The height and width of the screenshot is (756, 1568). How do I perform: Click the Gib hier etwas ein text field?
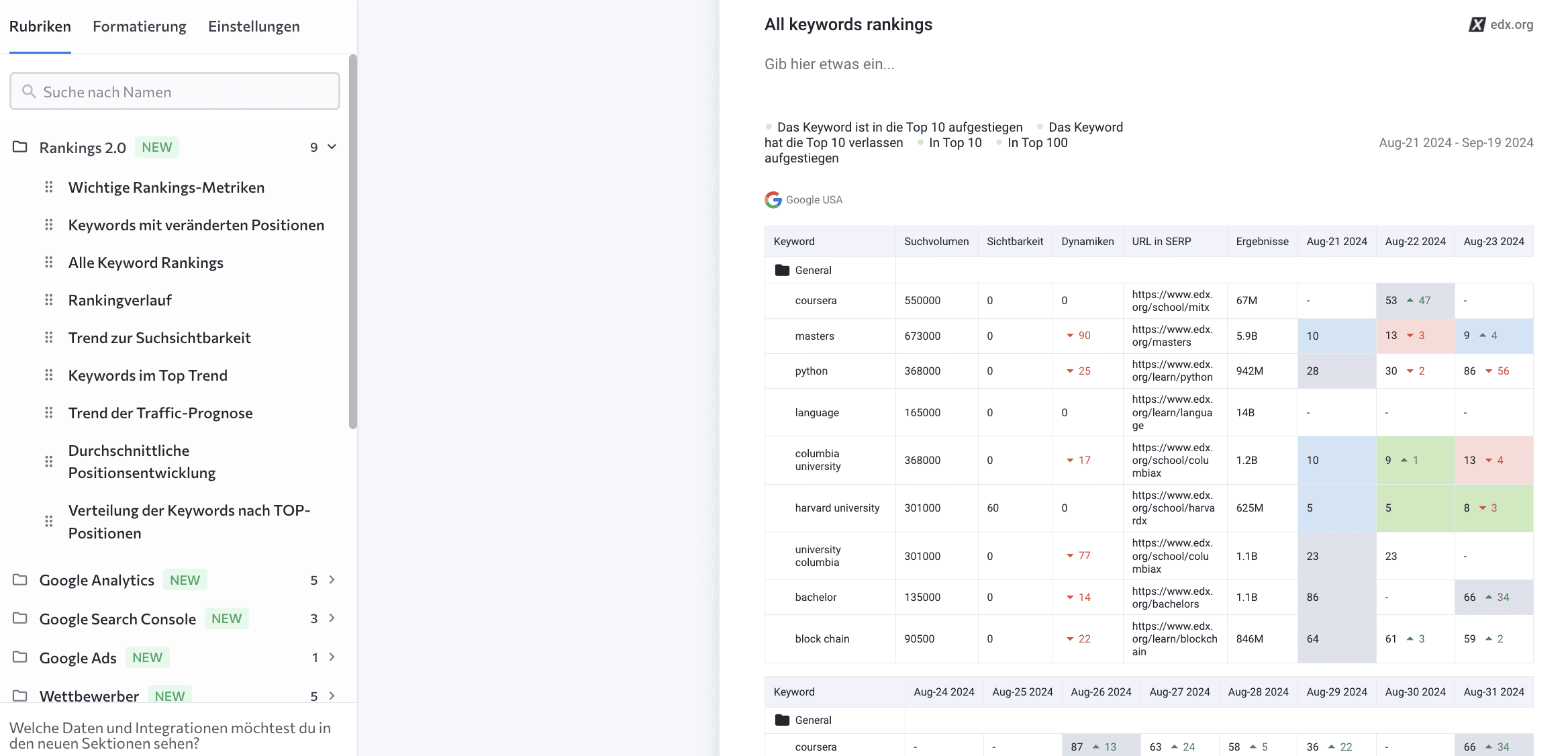click(829, 64)
